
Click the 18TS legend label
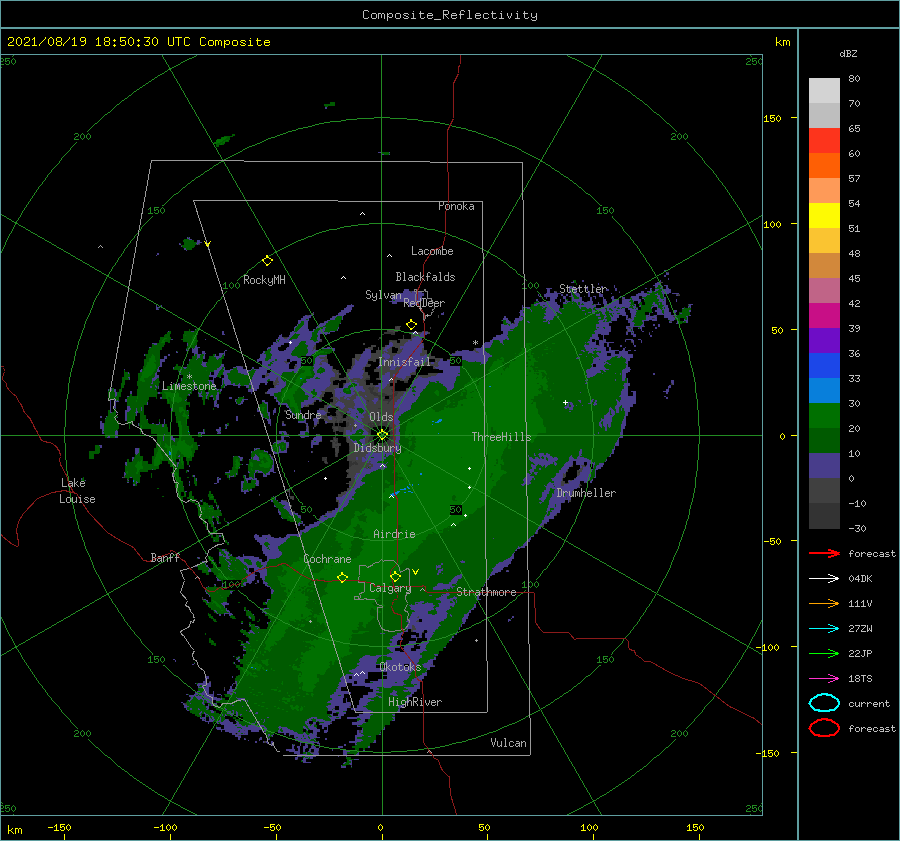(x=860, y=679)
